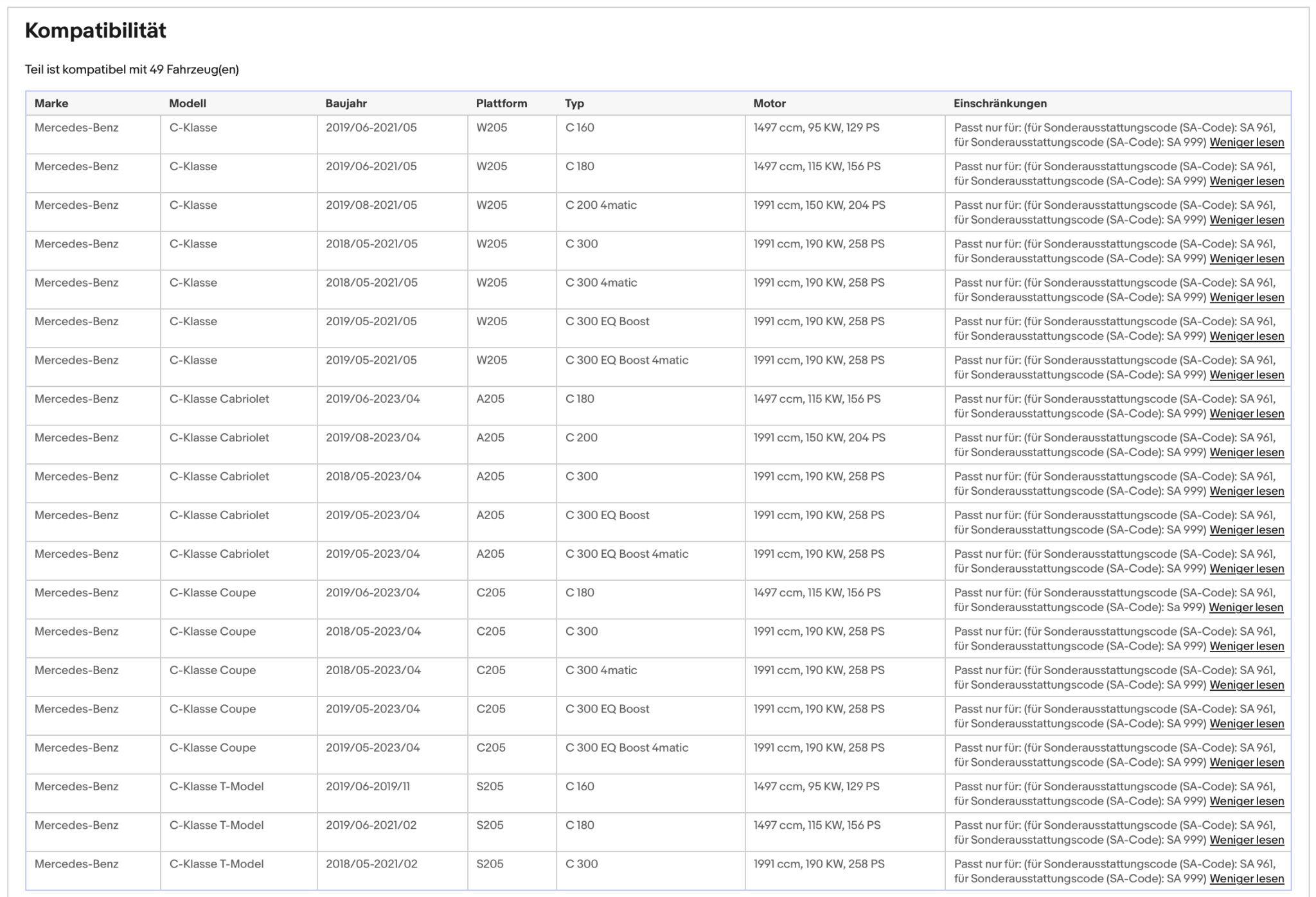Click the 'Kompatibilität' heading

(x=96, y=31)
